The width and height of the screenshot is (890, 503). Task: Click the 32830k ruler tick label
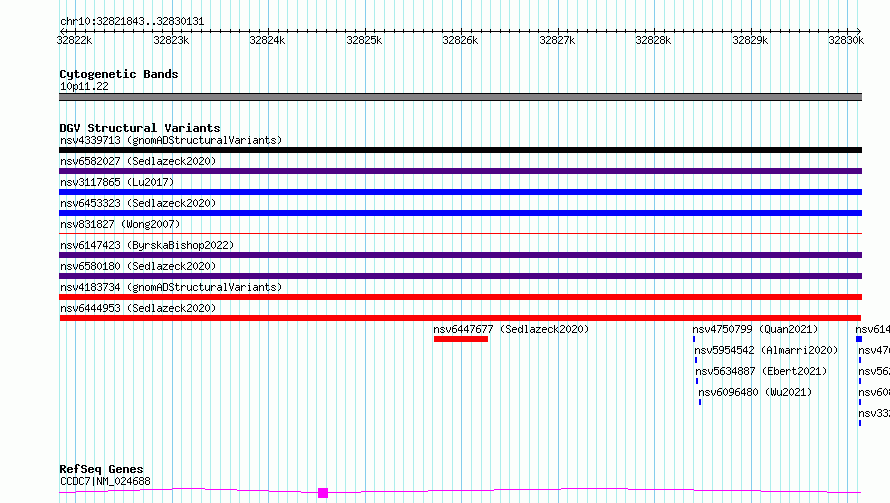pos(846,40)
